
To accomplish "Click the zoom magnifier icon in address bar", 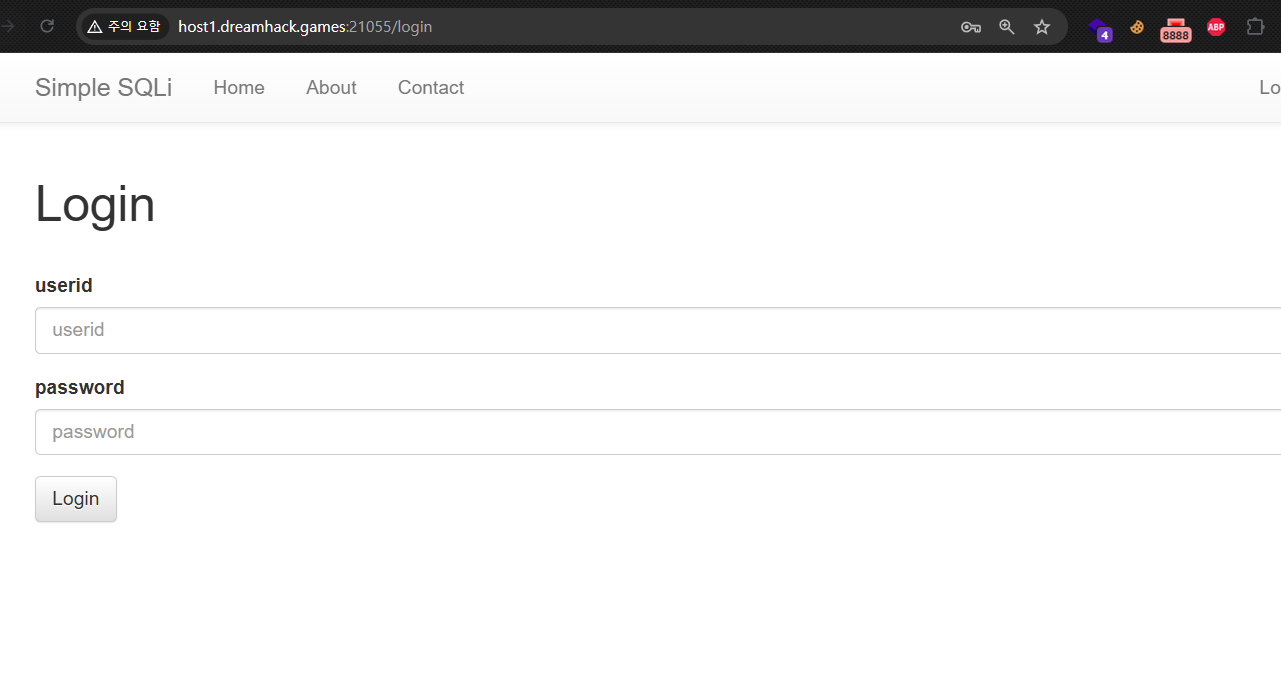I will (1007, 27).
